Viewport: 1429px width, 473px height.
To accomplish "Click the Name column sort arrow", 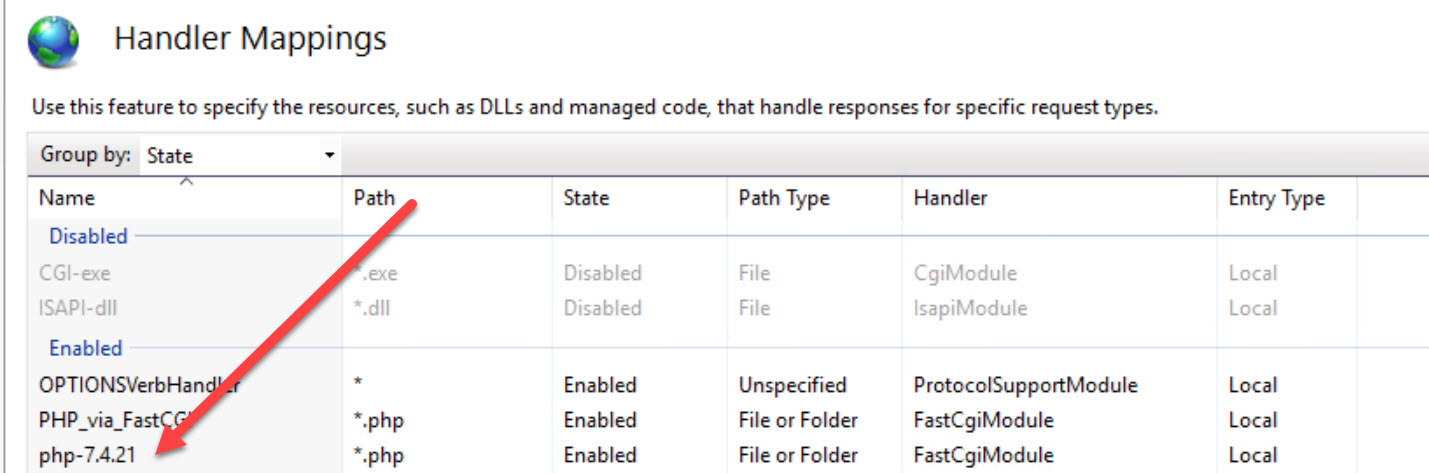I will click(x=186, y=181).
